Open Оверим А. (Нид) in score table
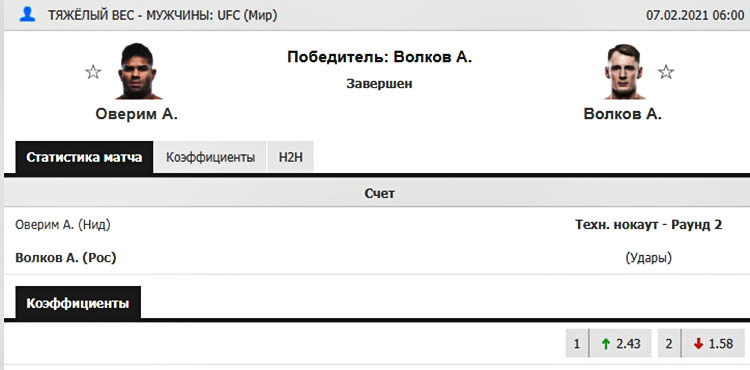Viewport: 750px width, 370px height. 63,225
